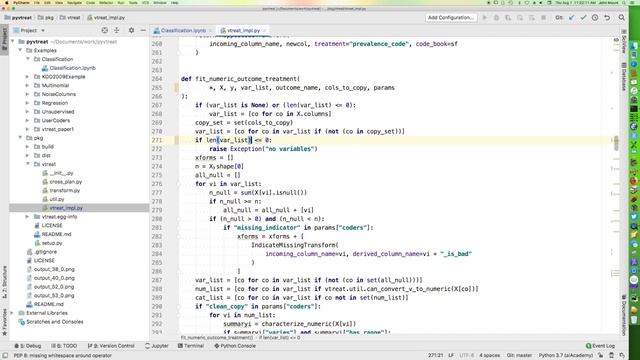Expand the KDD2009Example folder

28,77
